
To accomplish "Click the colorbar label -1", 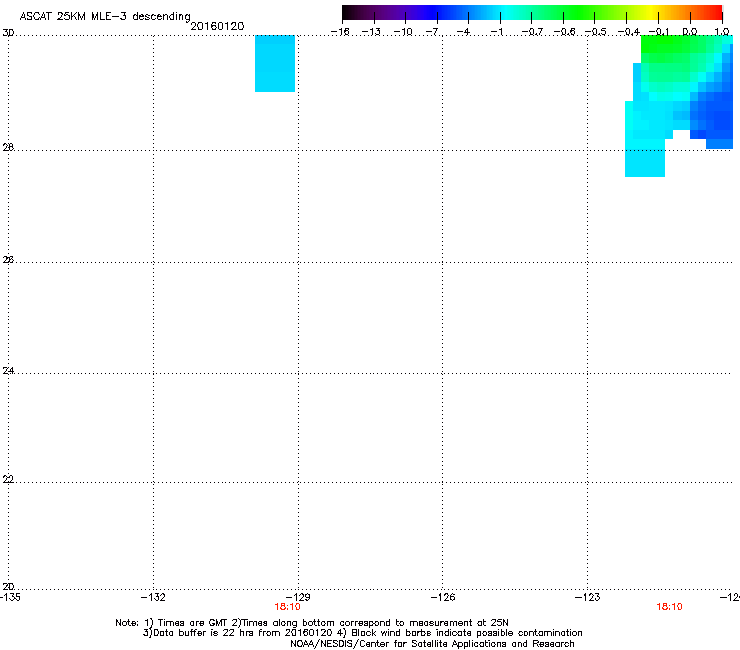I will [496, 32].
